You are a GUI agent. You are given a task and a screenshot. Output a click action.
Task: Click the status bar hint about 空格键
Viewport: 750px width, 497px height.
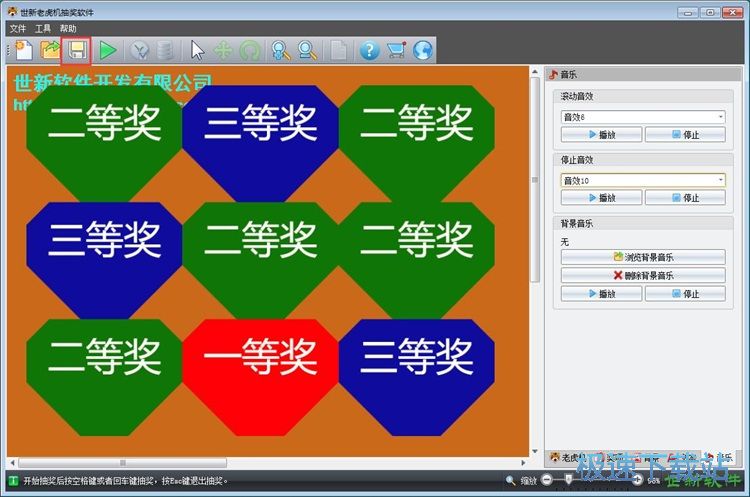126,480
